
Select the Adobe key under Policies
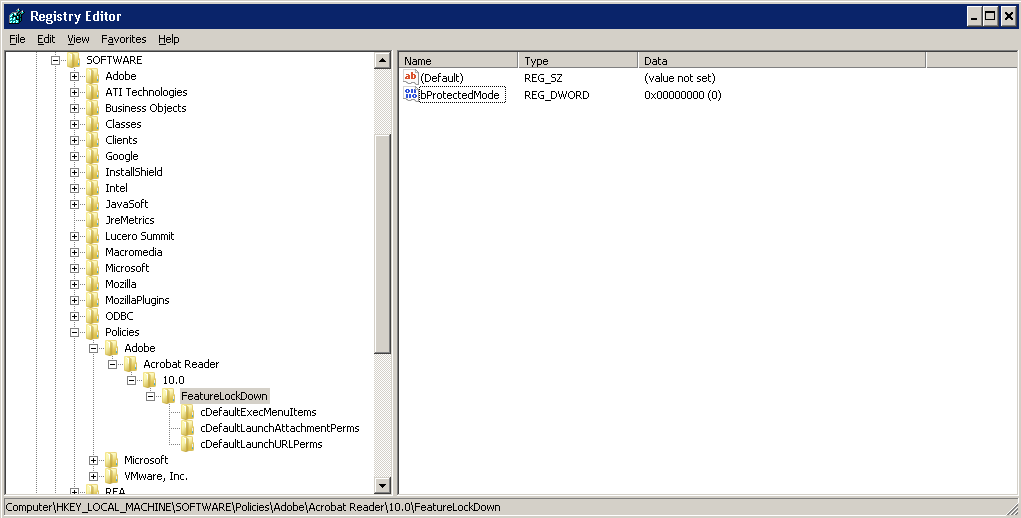(140, 348)
